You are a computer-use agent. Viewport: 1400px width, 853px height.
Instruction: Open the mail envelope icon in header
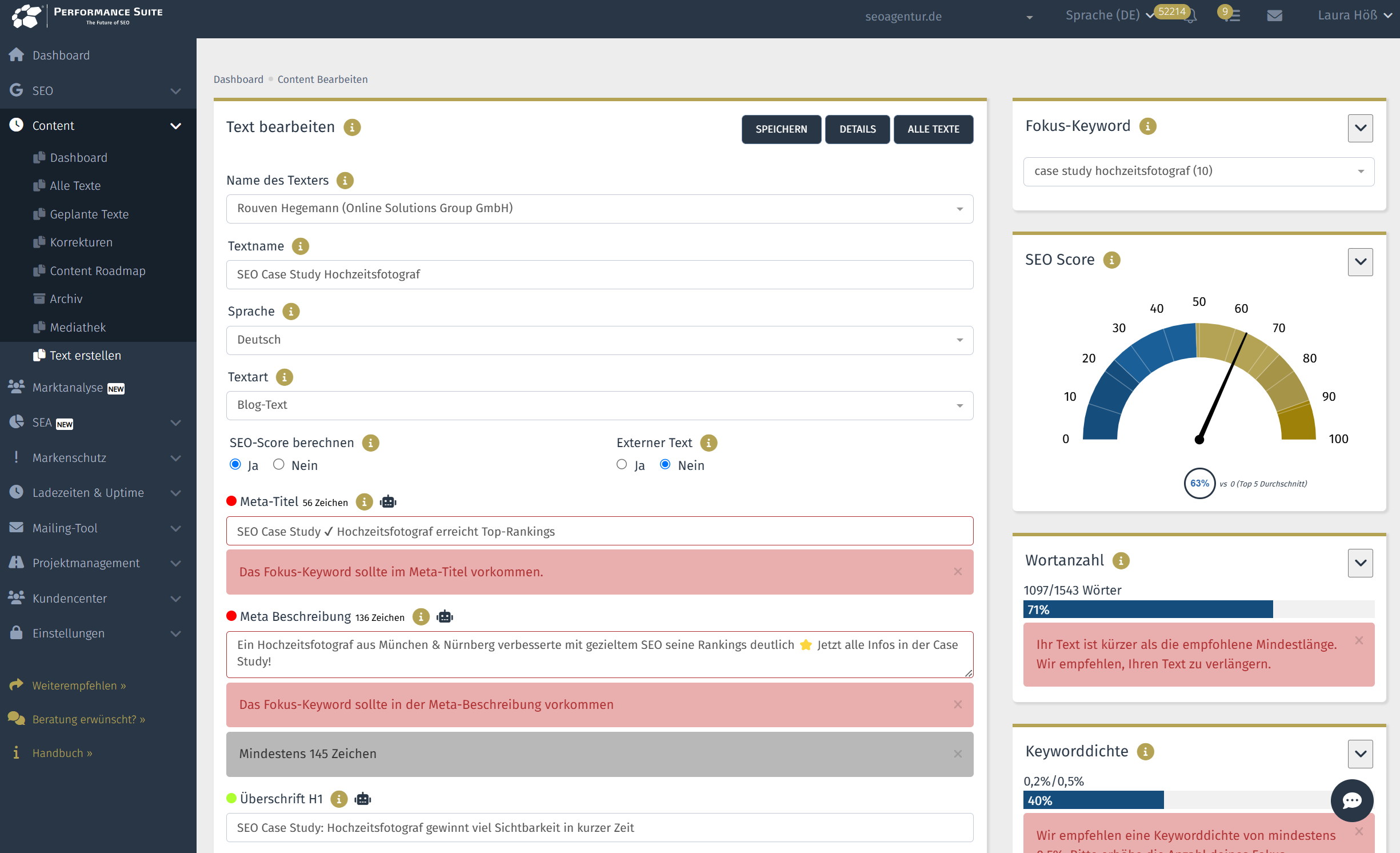1274,16
